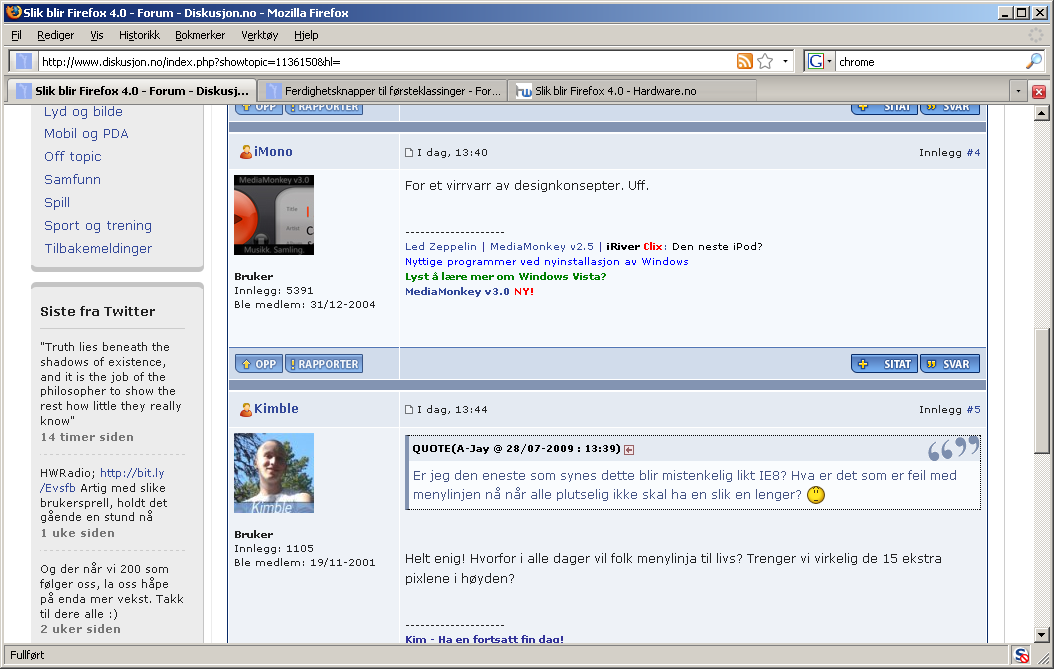Viewport: 1054px width, 669px height.
Task: Open Tilbakemeldinger forum category
Action: click(98, 249)
